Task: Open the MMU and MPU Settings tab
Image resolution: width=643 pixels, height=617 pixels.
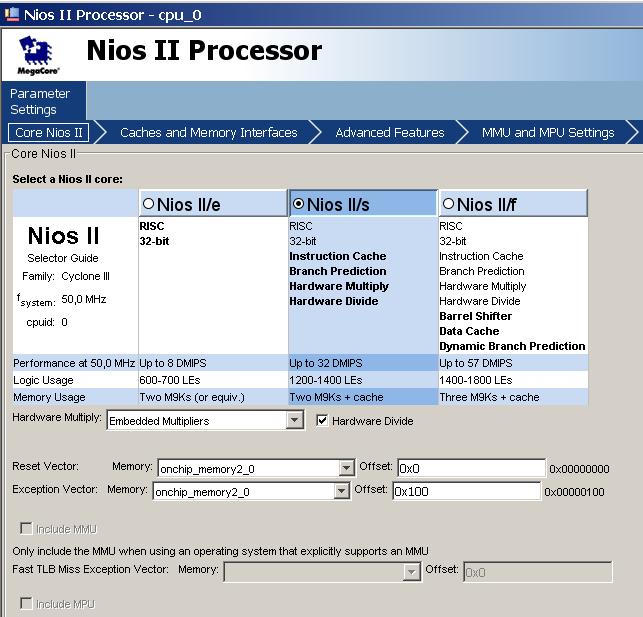Action: [548, 132]
